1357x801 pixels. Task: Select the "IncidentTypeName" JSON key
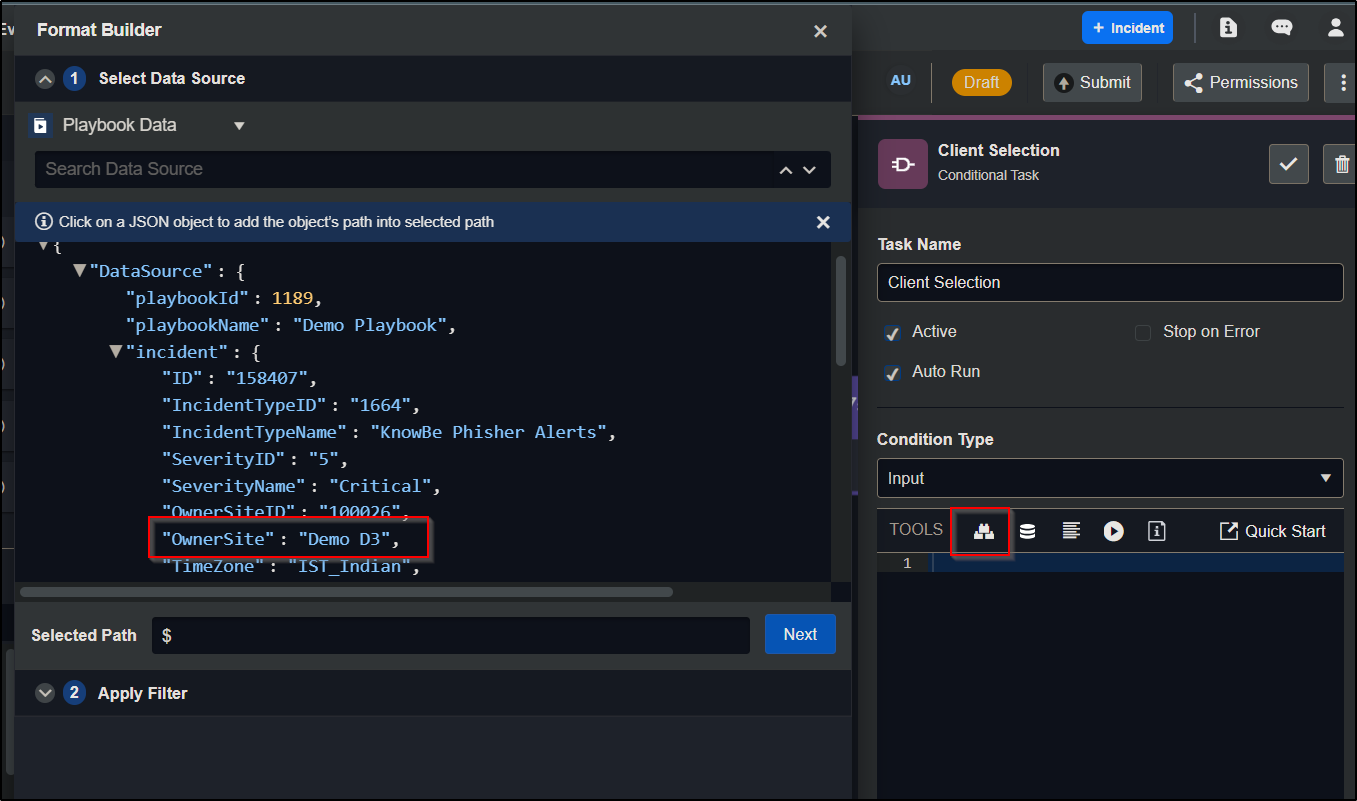253,432
